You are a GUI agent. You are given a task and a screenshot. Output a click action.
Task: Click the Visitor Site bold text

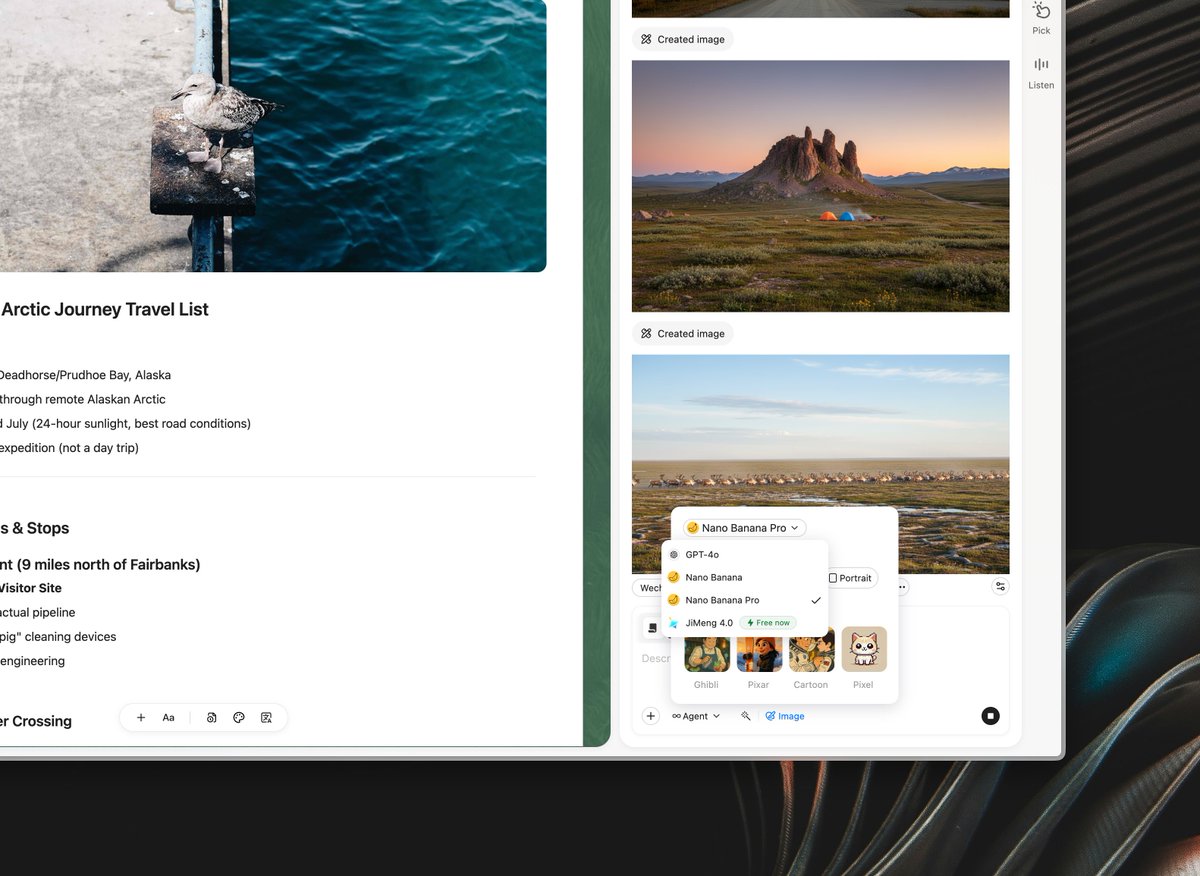[x=31, y=588]
